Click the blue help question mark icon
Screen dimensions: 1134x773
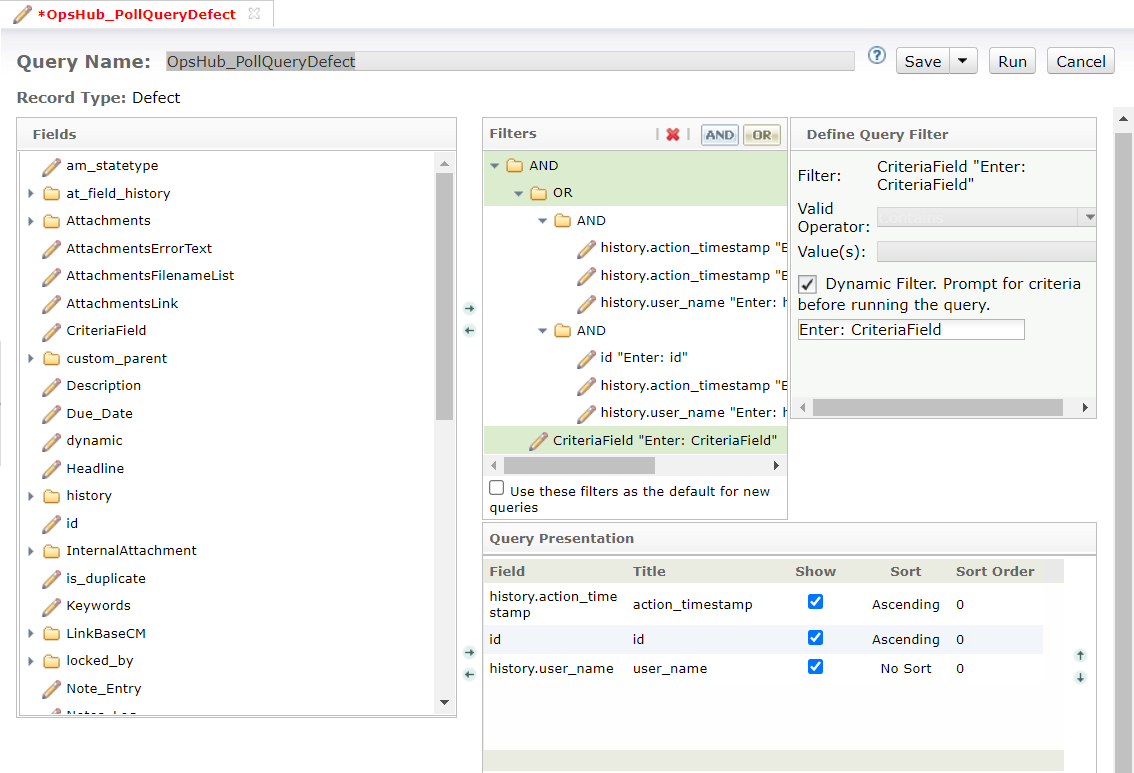click(877, 56)
